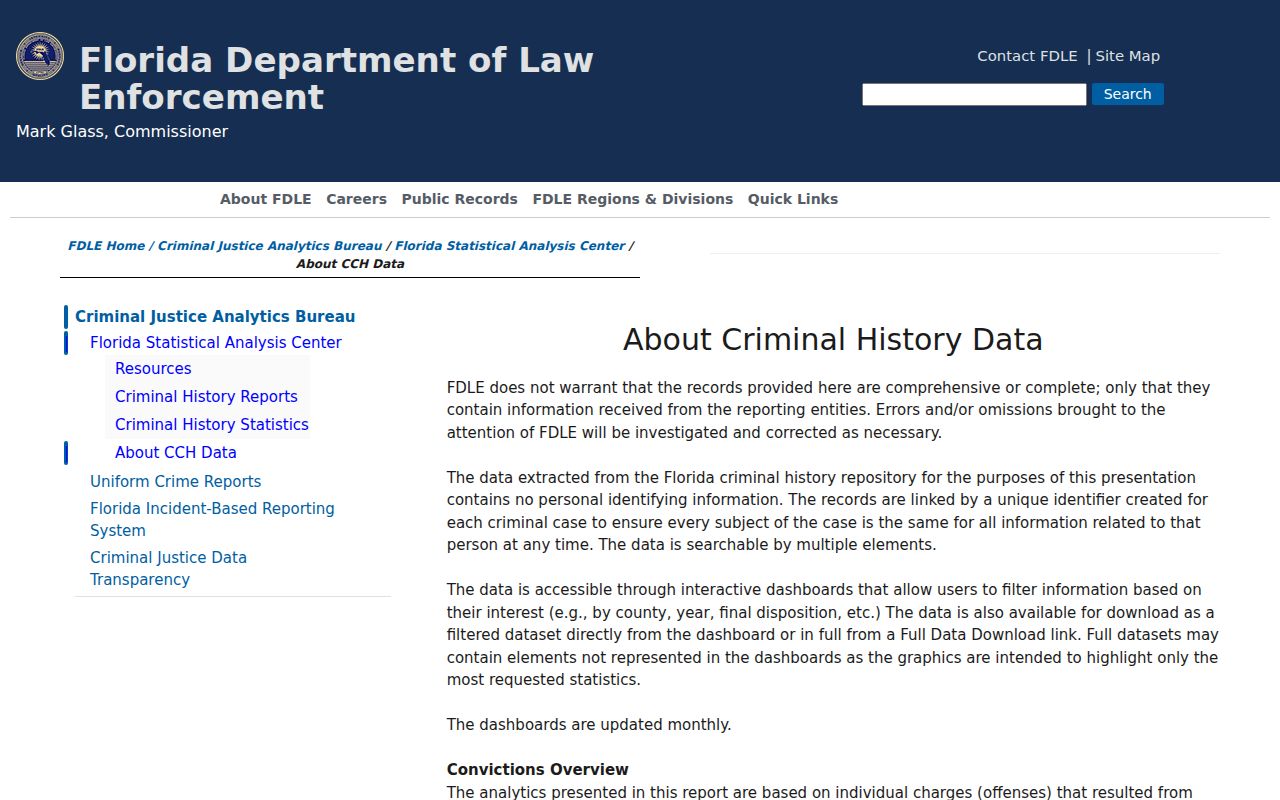The width and height of the screenshot is (1280, 800).
Task: Open the Public Records menu
Action: 460,199
